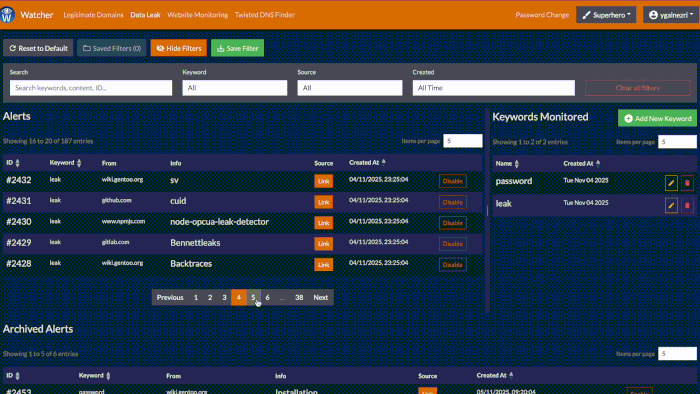Open the Superhero theme dropdown
700x394 pixels.
[x=606, y=15]
